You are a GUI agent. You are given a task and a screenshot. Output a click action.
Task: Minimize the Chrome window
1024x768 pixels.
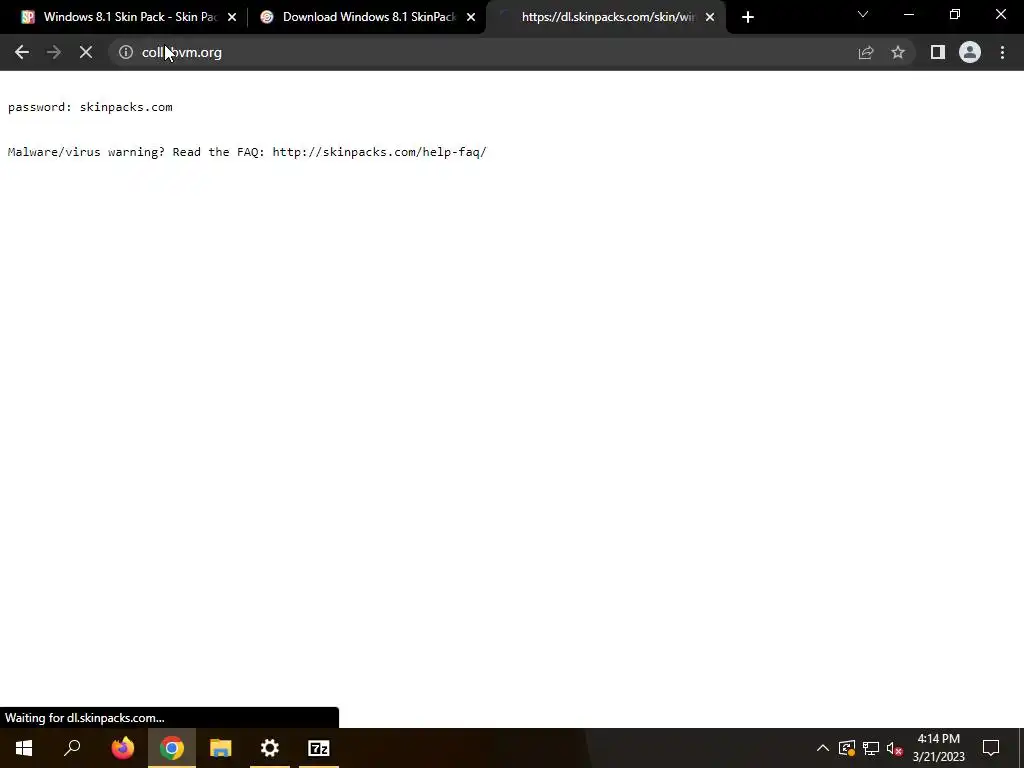click(x=909, y=14)
